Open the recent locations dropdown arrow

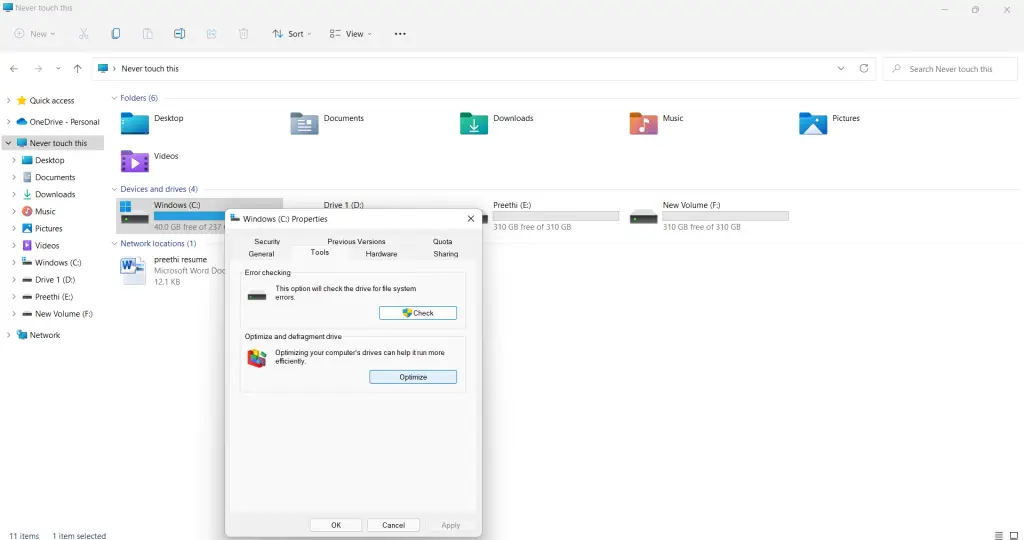point(58,69)
